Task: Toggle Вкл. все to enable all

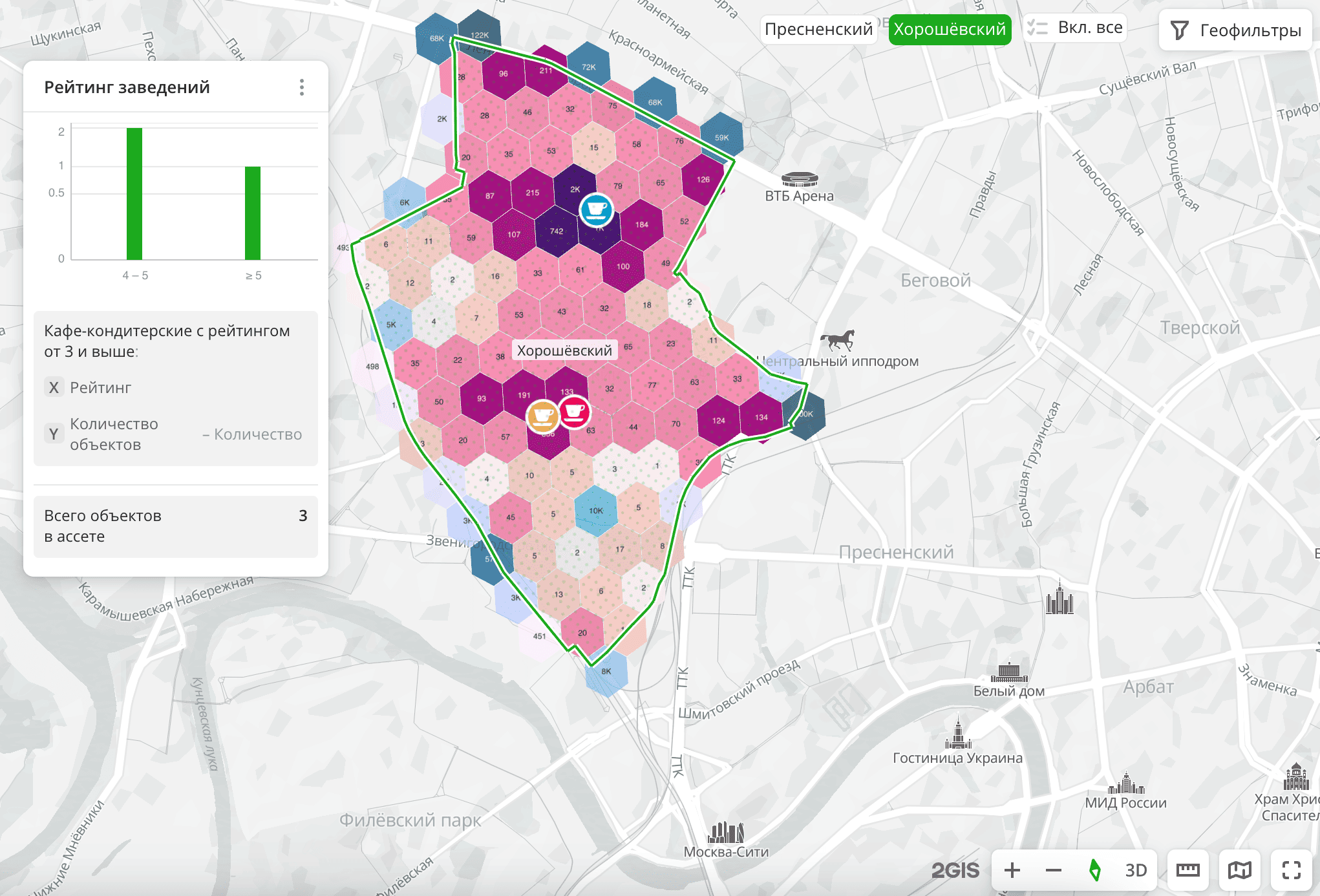Action: pyautogui.click(x=1076, y=28)
